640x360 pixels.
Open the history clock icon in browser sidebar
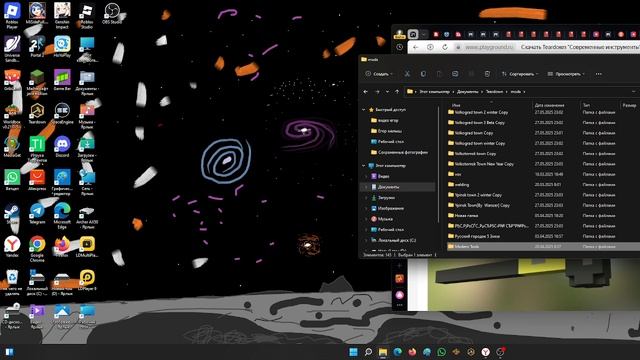point(400,47)
